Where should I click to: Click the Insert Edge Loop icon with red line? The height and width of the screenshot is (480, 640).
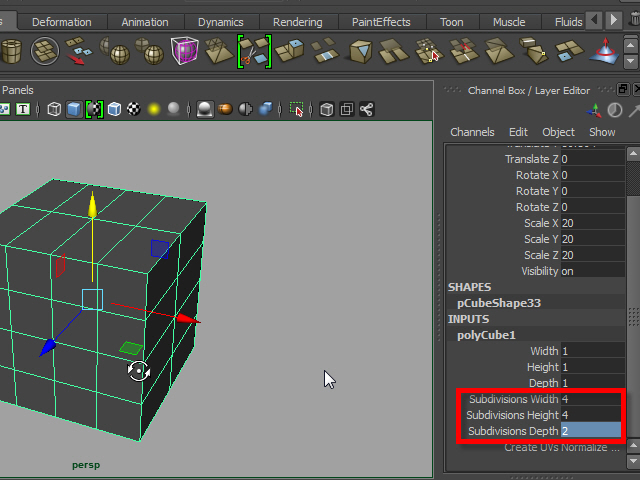coord(464,51)
